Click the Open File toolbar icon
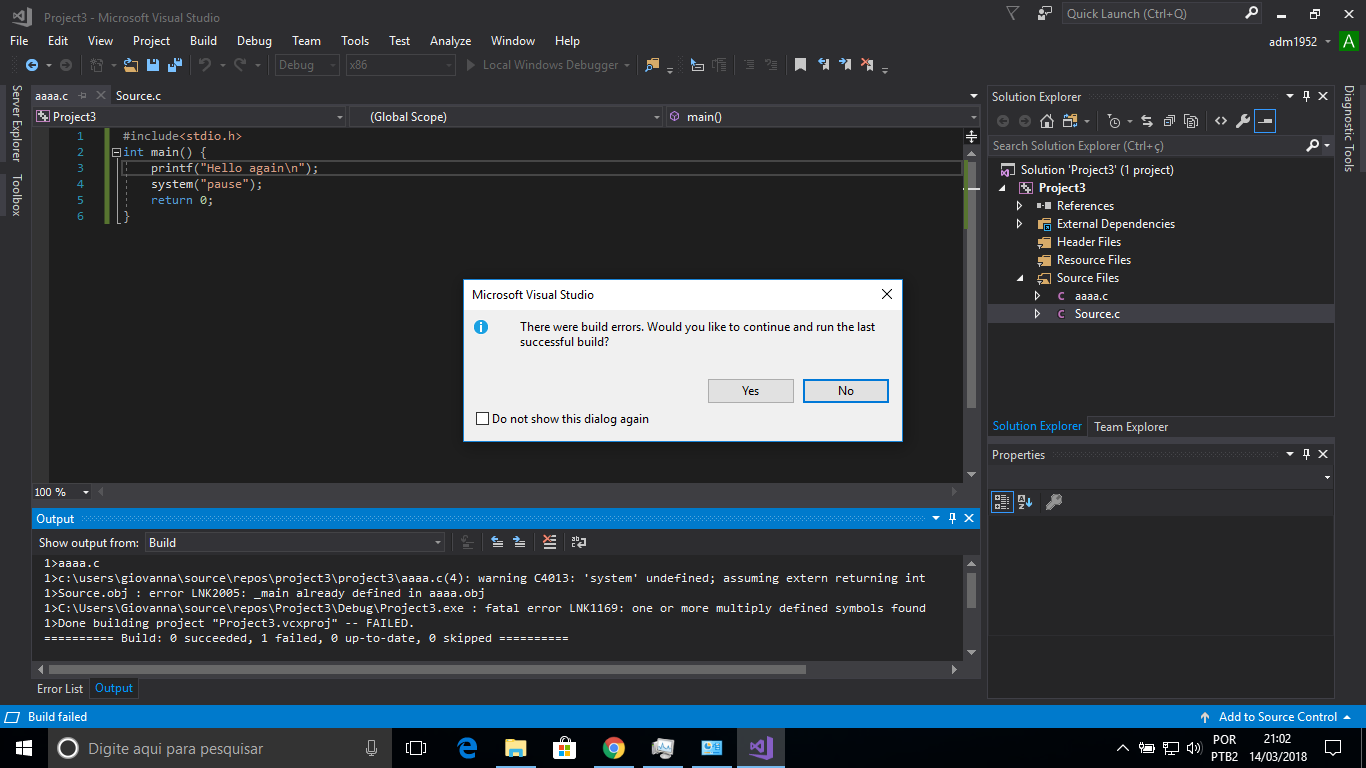The width and height of the screenshot is (1366, 768). tap(132, 65)
